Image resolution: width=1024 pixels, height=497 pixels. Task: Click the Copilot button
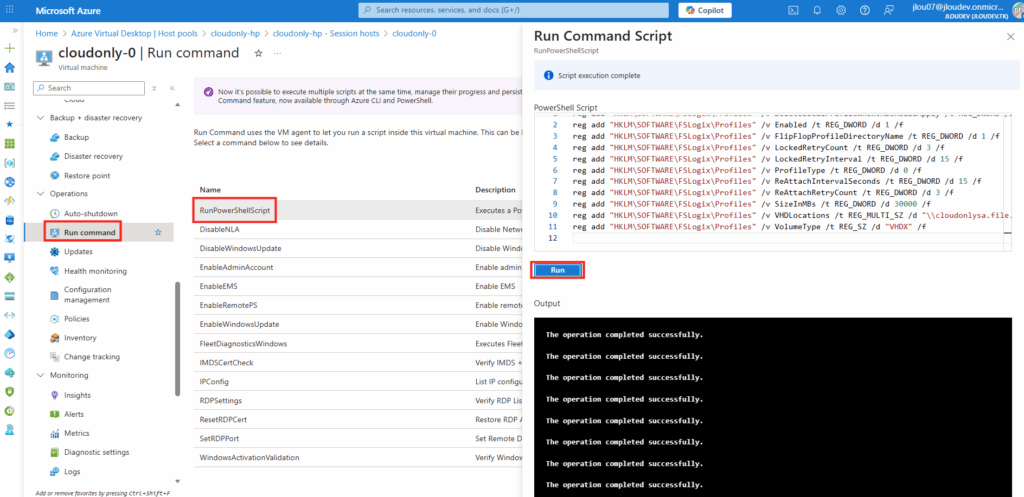[x=705, y=10]
